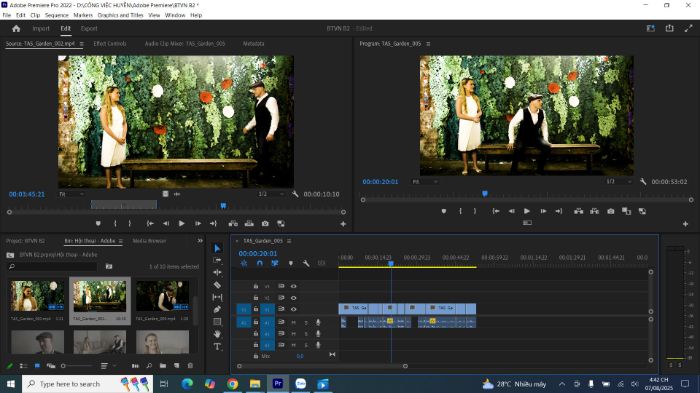Add marker in Program monitor
The width and height of the screenshot is (700, 393).
point(444,211)
